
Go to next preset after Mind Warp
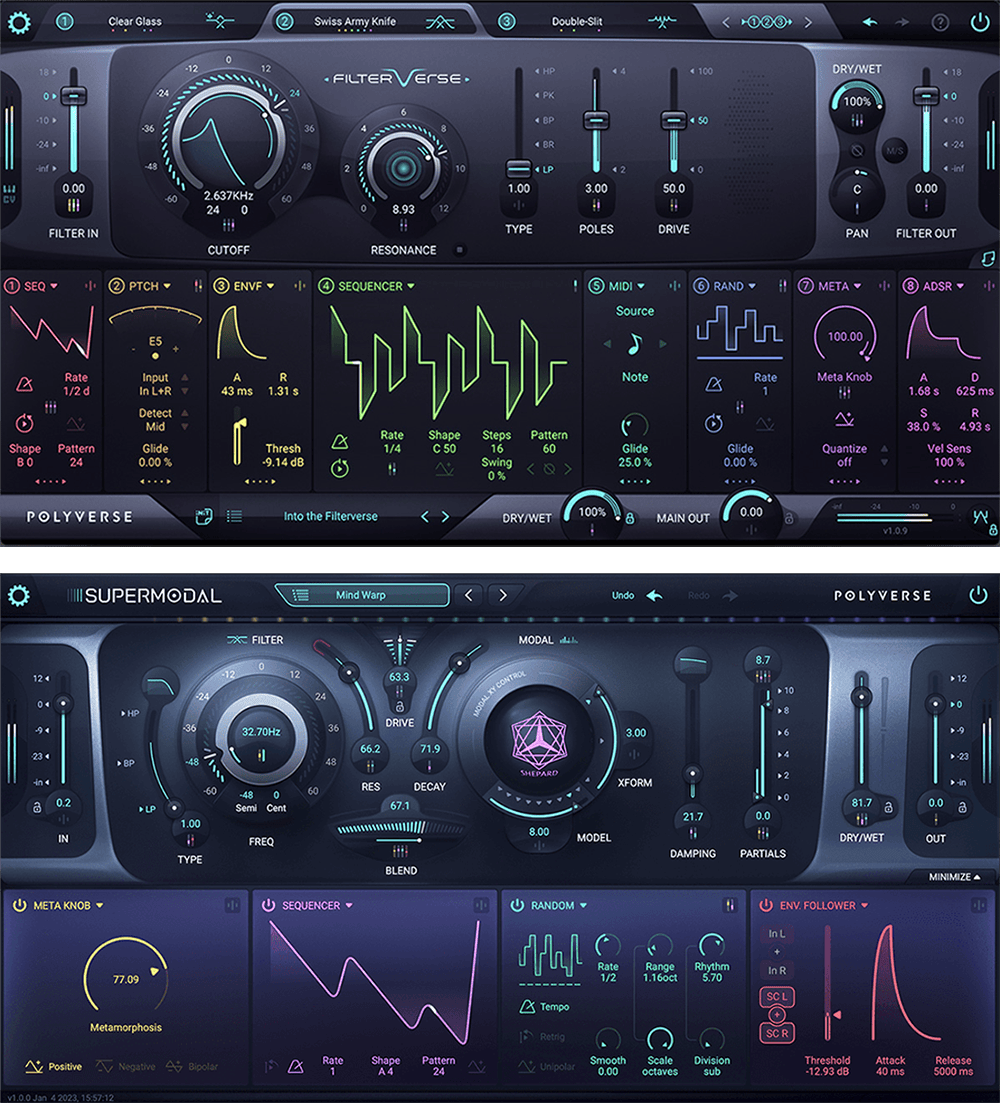click(x=503, y=596)
